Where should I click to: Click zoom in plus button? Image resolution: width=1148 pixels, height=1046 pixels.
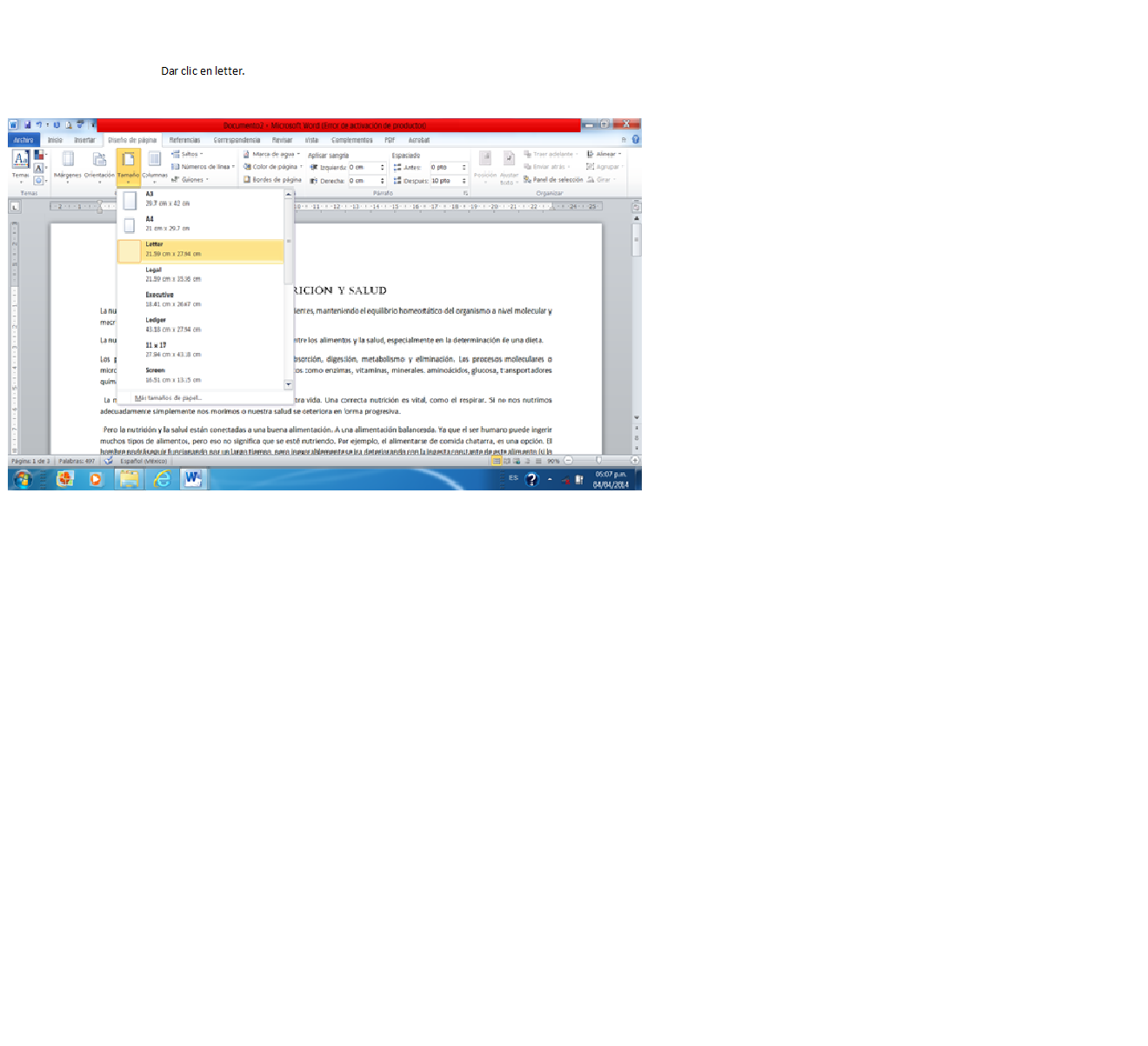[x=635, y=461]
